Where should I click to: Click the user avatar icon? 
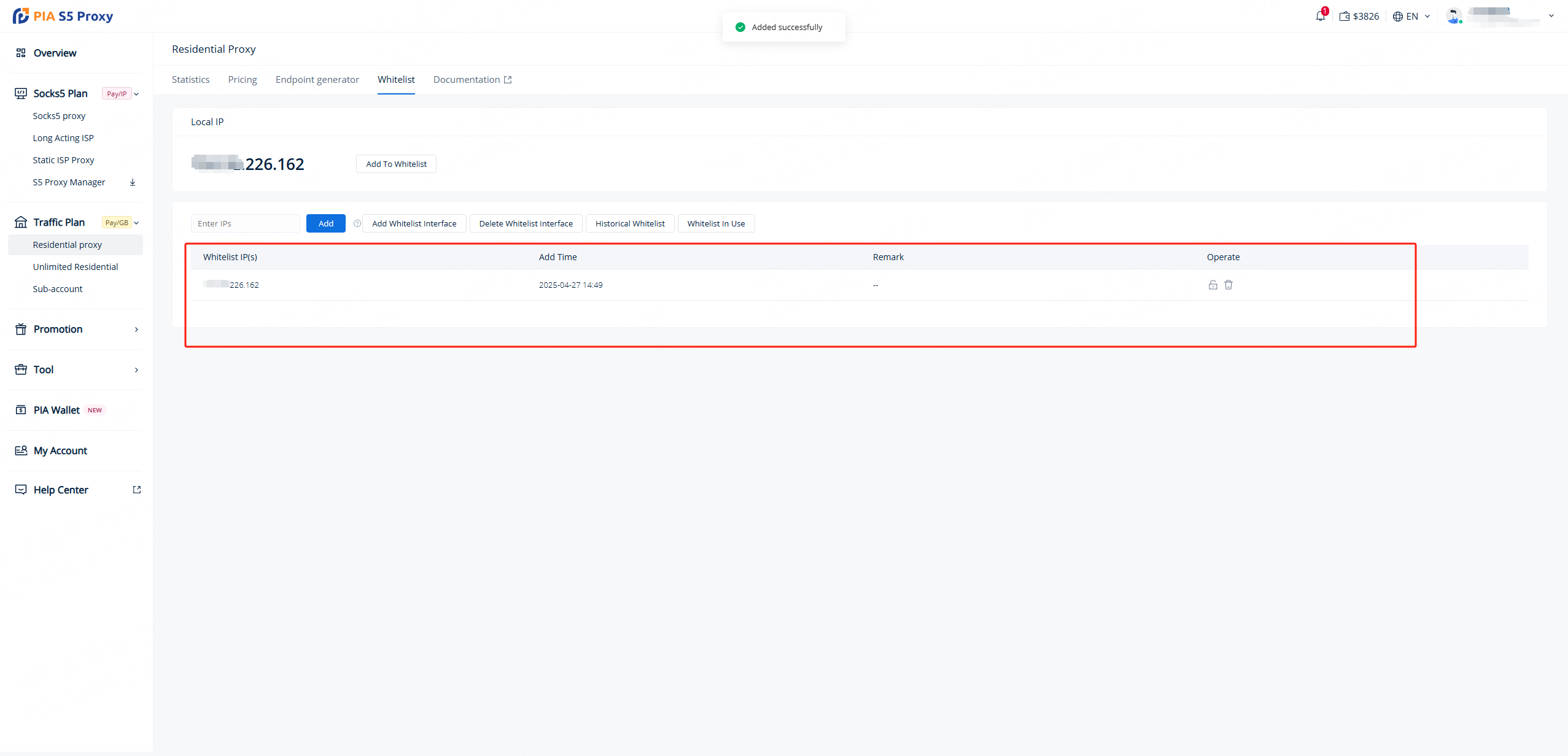coord(1453,16)
